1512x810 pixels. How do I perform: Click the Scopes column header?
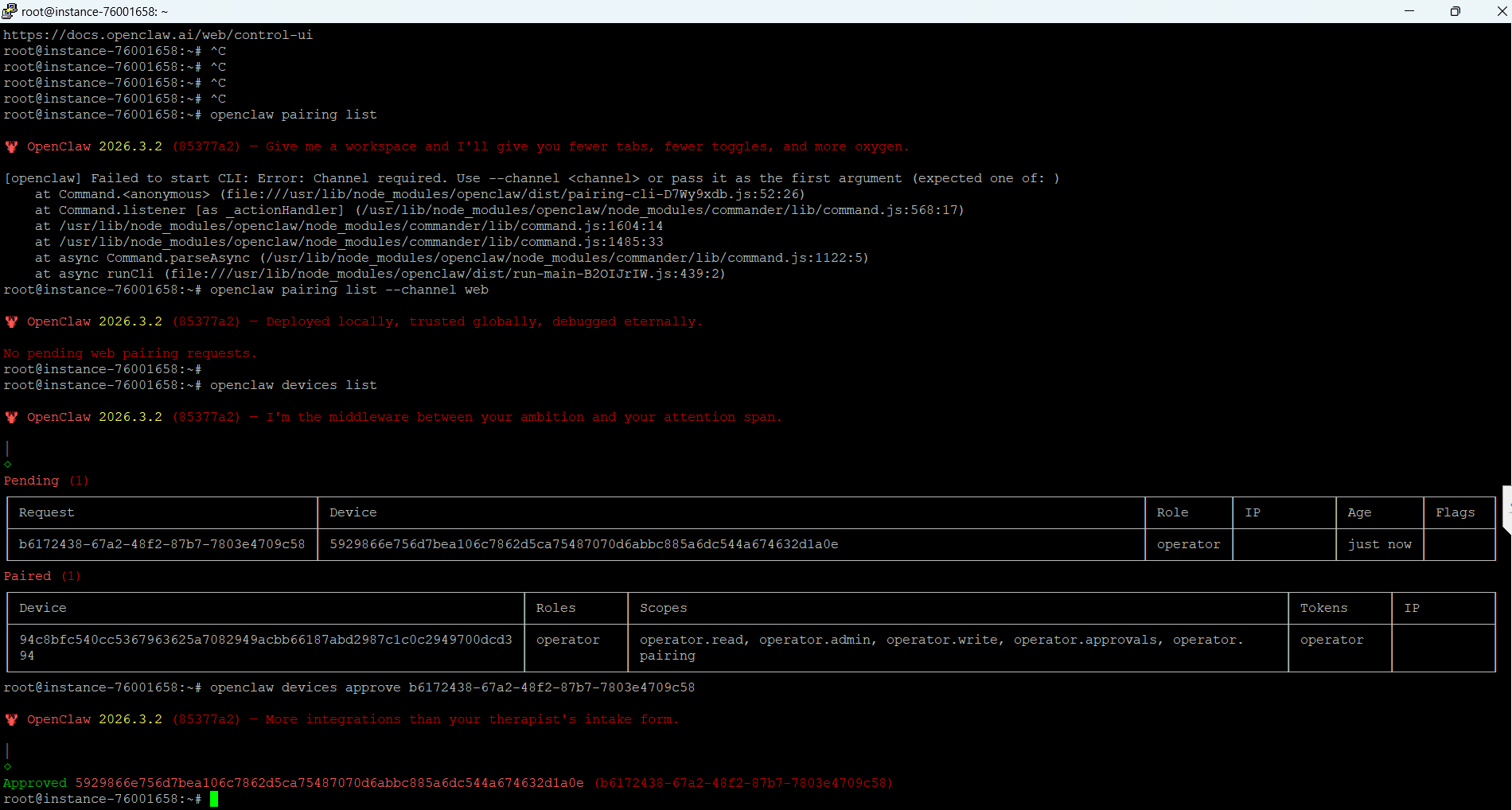coord(663,608)
